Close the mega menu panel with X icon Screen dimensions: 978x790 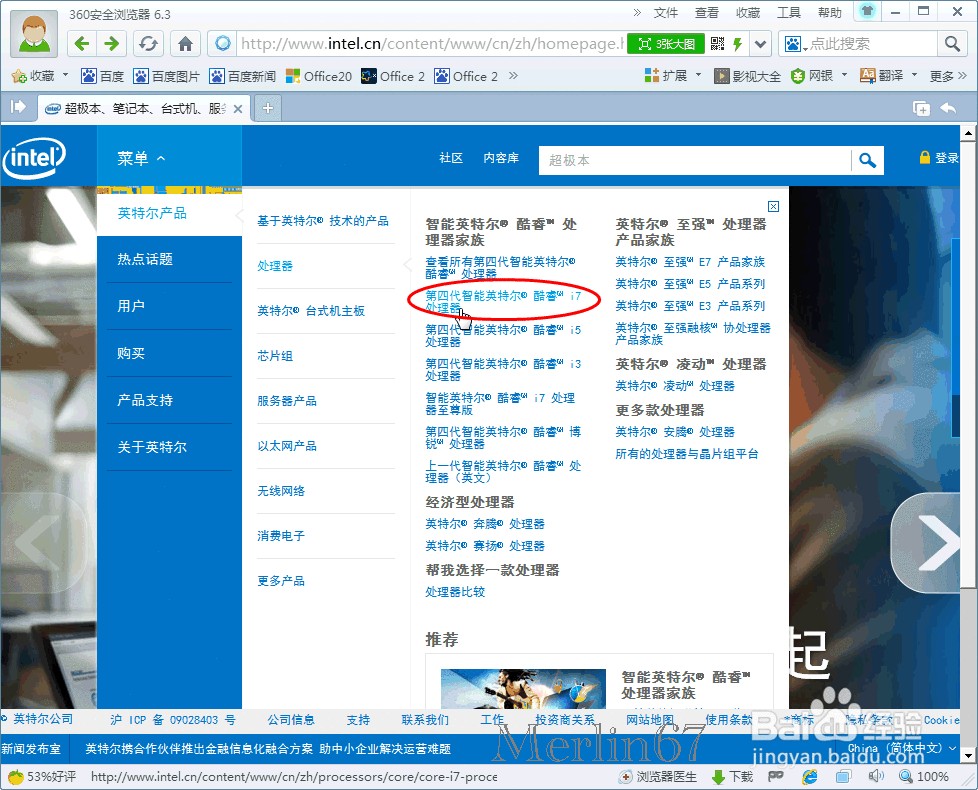click(773, 206)
